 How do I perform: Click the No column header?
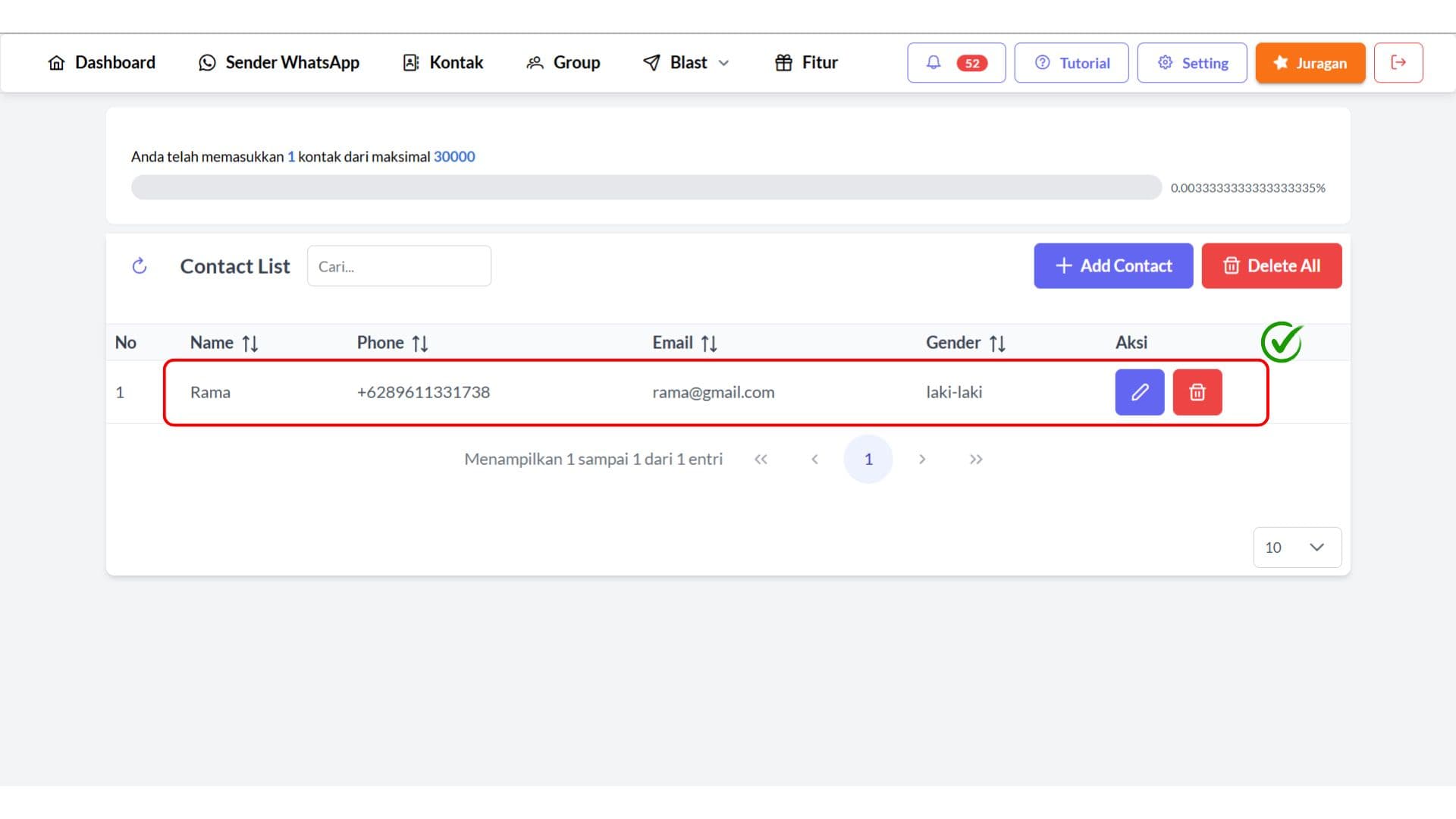[126, 343]
